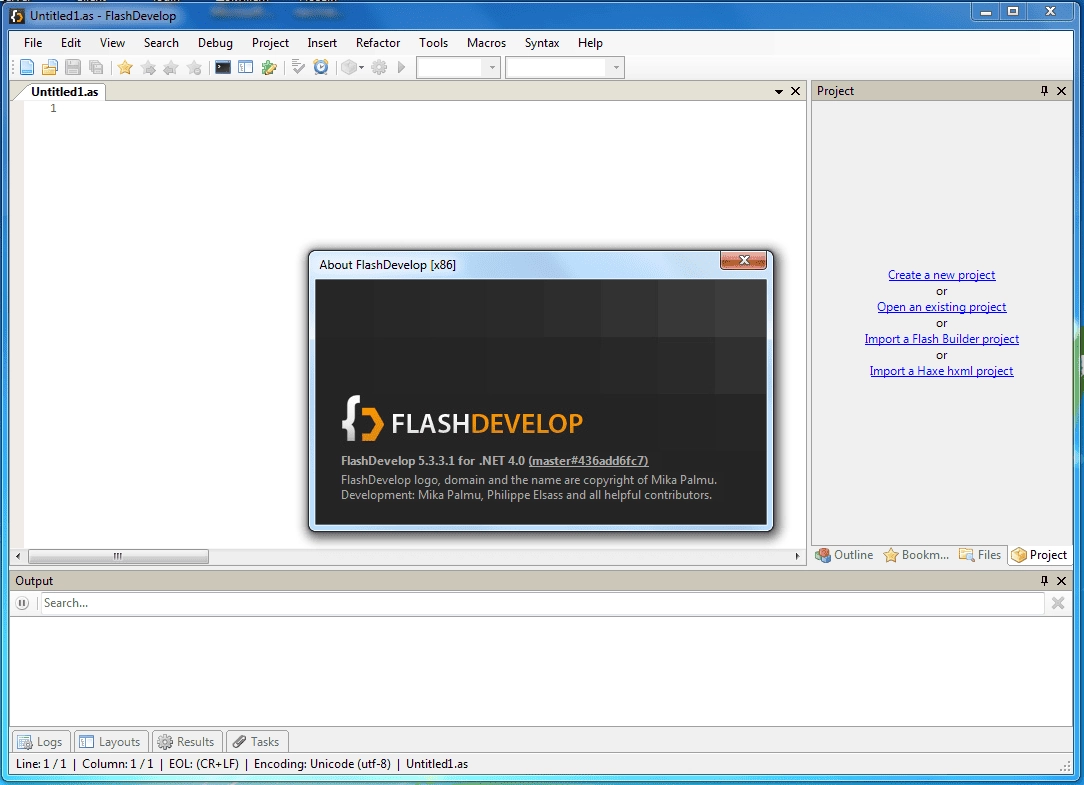Screen dimensions: 1084x785
Task: Click Import a Haxe hxml project link
Action: click(x=942, y=371)
